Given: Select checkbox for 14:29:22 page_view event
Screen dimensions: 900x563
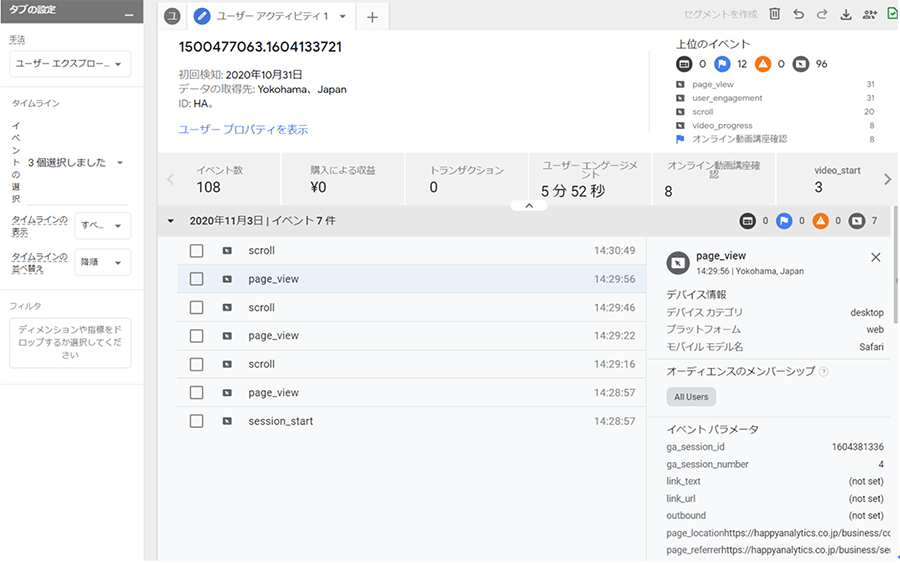Looking at the screenshot, I should coord(197,336).
